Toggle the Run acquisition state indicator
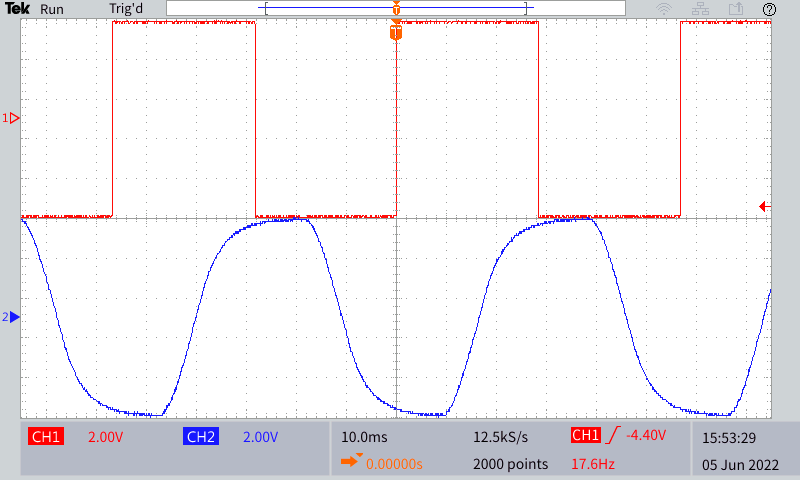Screen dimensions: 800x480 tap(52, 9)
